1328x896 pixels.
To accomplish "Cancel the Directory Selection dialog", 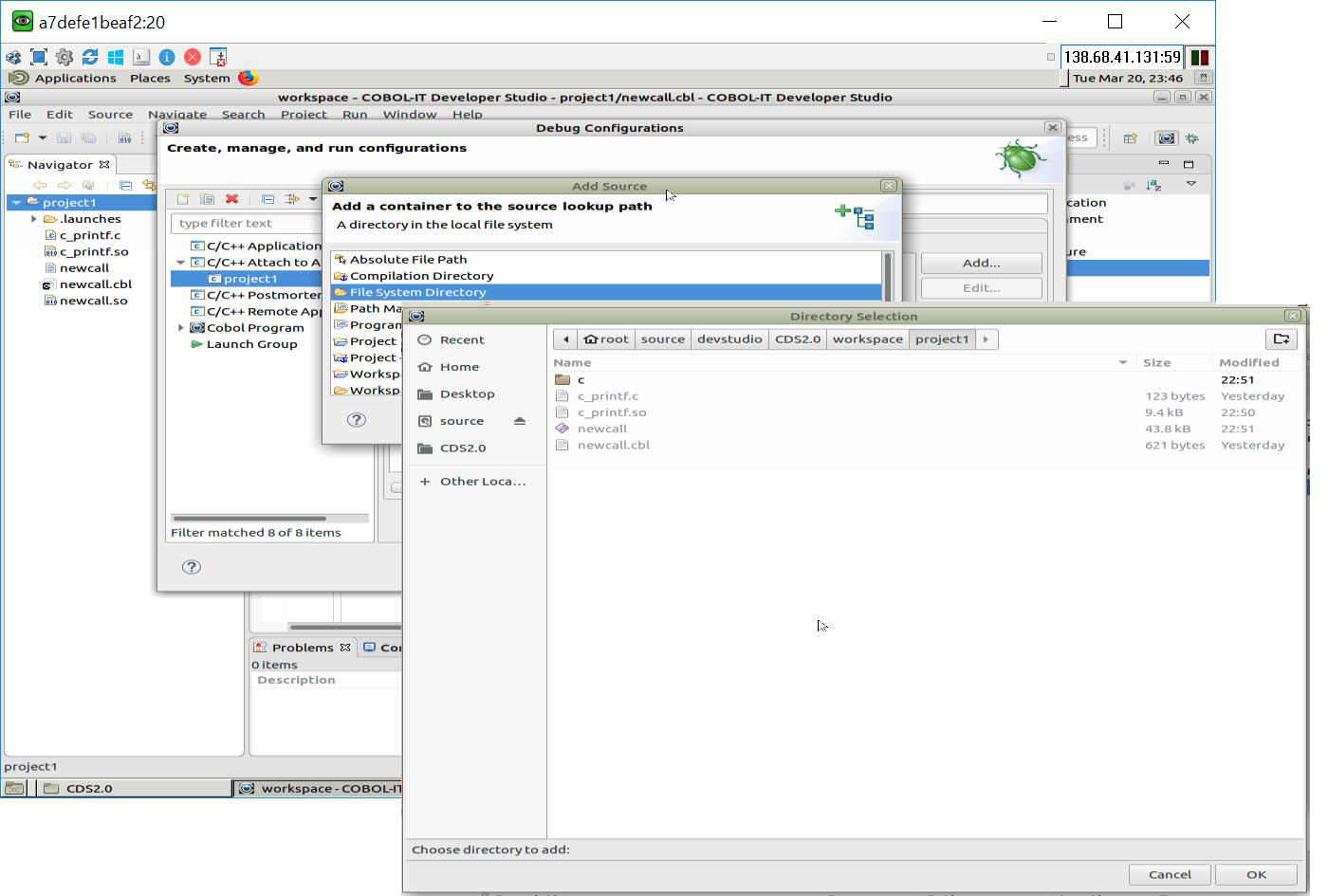I will (x=1169, y=874).
